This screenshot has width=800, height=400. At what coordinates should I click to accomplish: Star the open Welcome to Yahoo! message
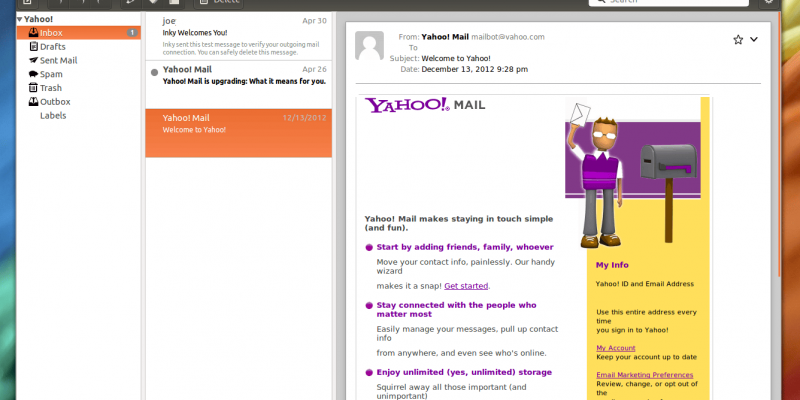pos(738,40)
